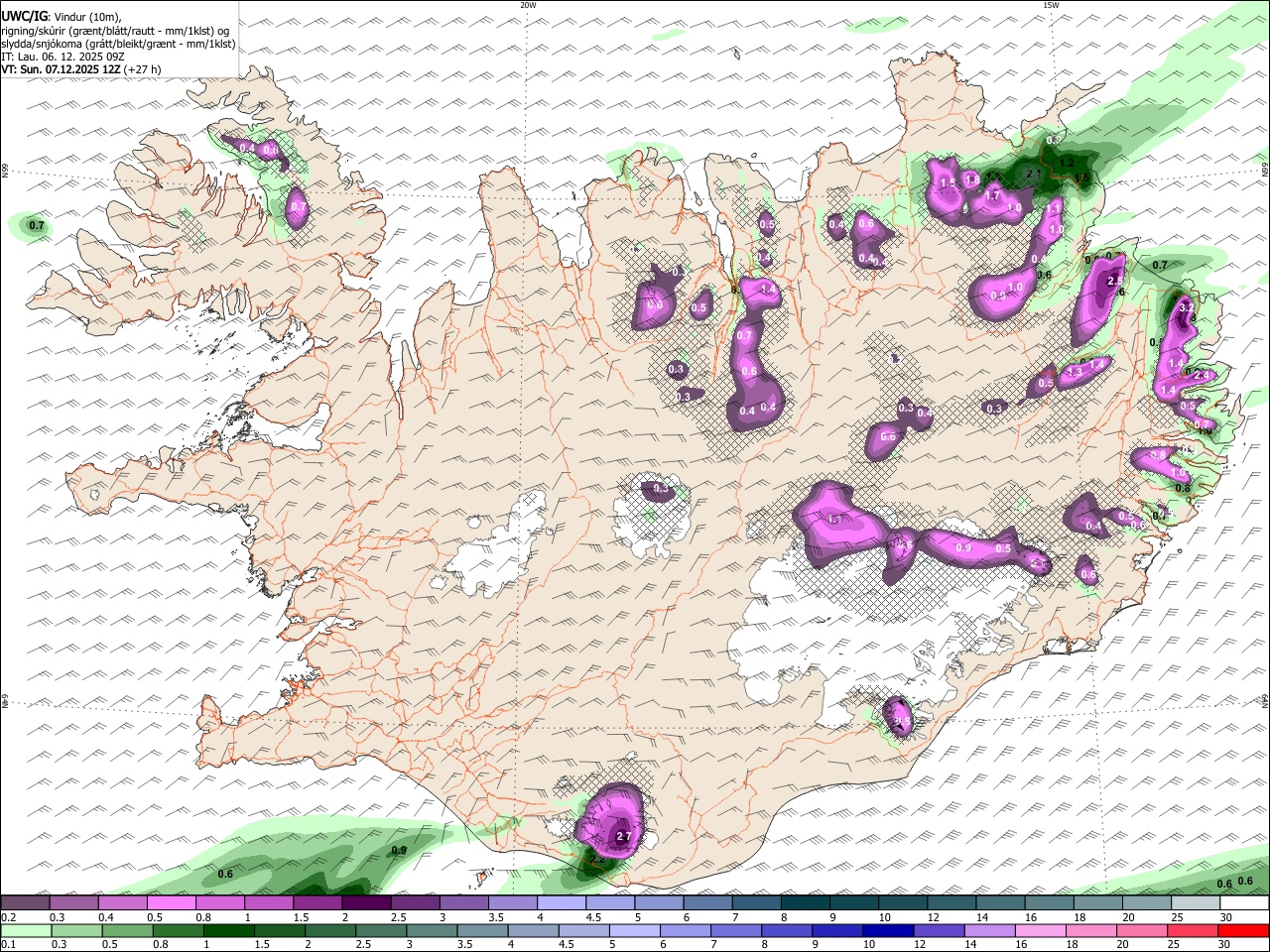This screenshot has width=1270, height=952.
Task: Select the bright red 30 swatch in bottom legend row
Action: pos(1244,930)
